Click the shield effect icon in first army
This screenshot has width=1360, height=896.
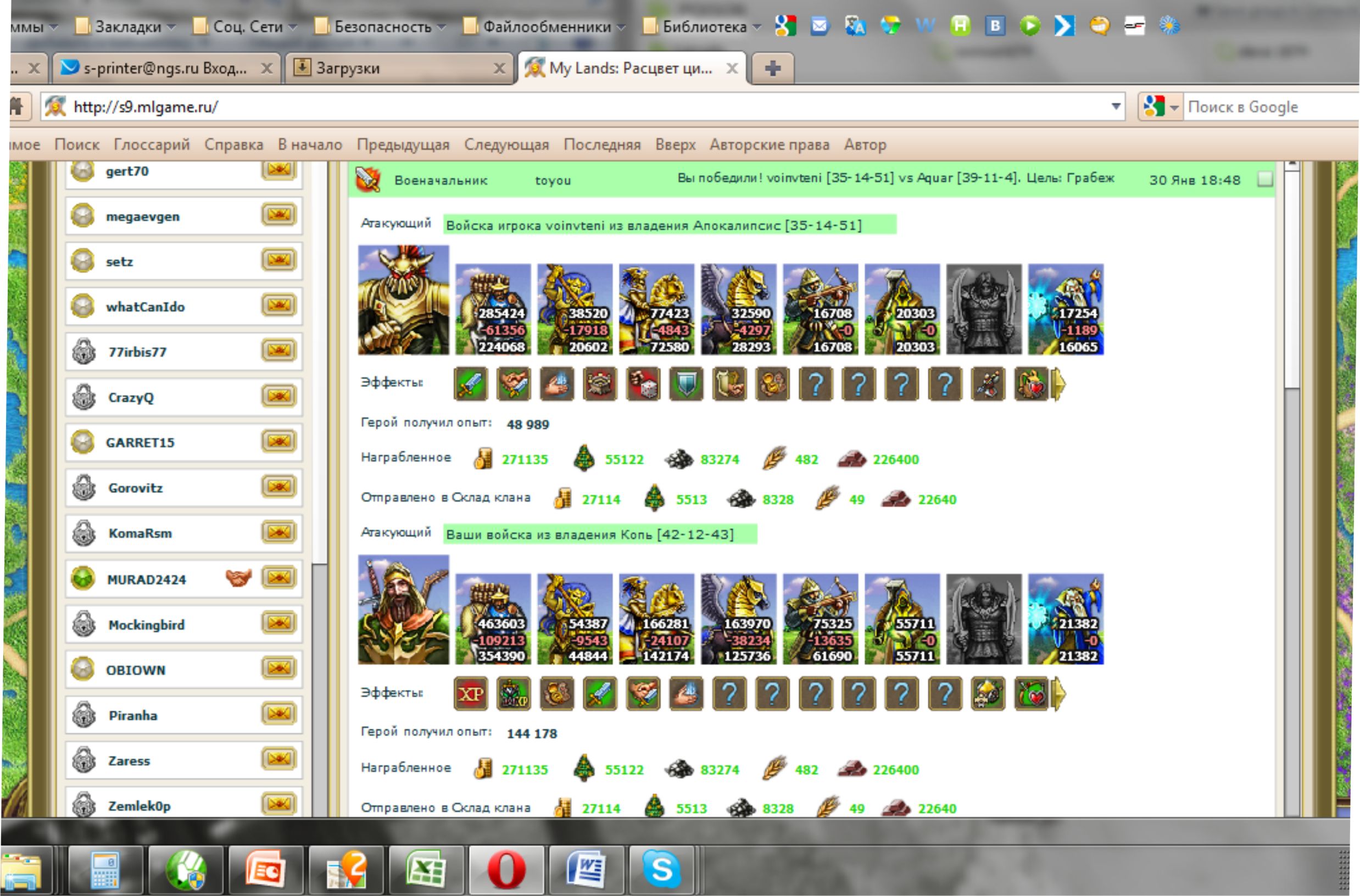pyautogui.click(x=686, y=383)
